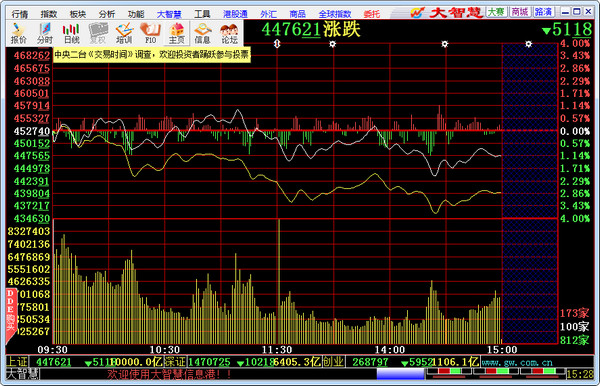Screen dimensions: 600x386
Task: Click the 培训 training toolbar icon
Action: (x=124, y=33)
